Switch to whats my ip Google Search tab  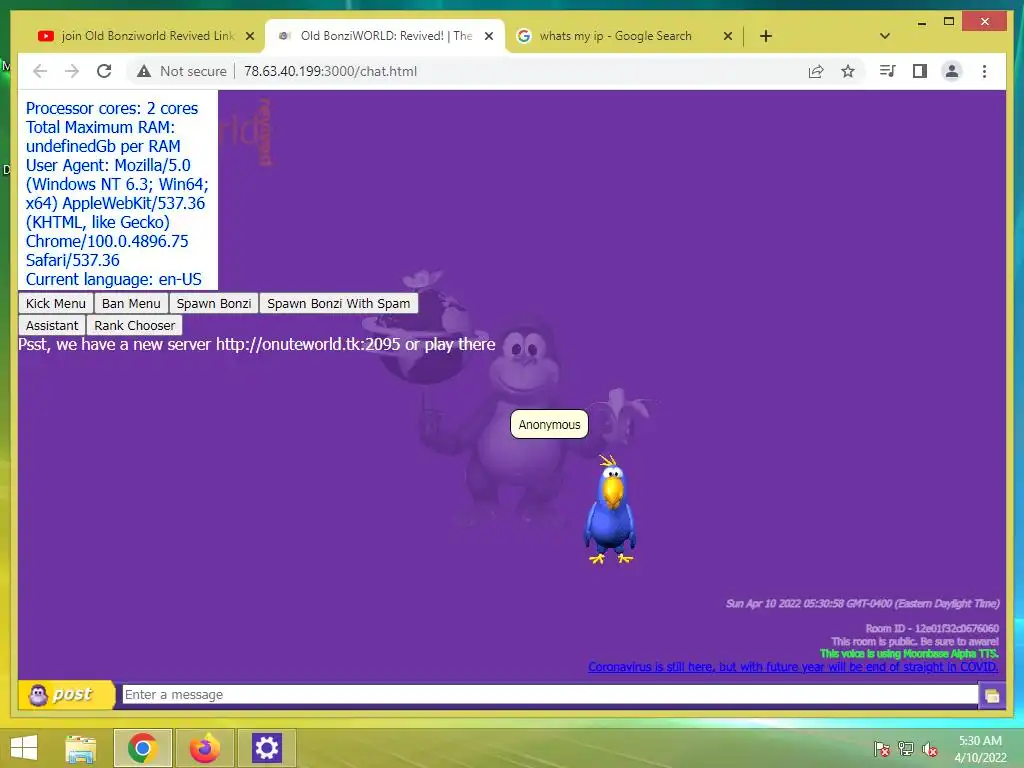click(x=615, y=36)
